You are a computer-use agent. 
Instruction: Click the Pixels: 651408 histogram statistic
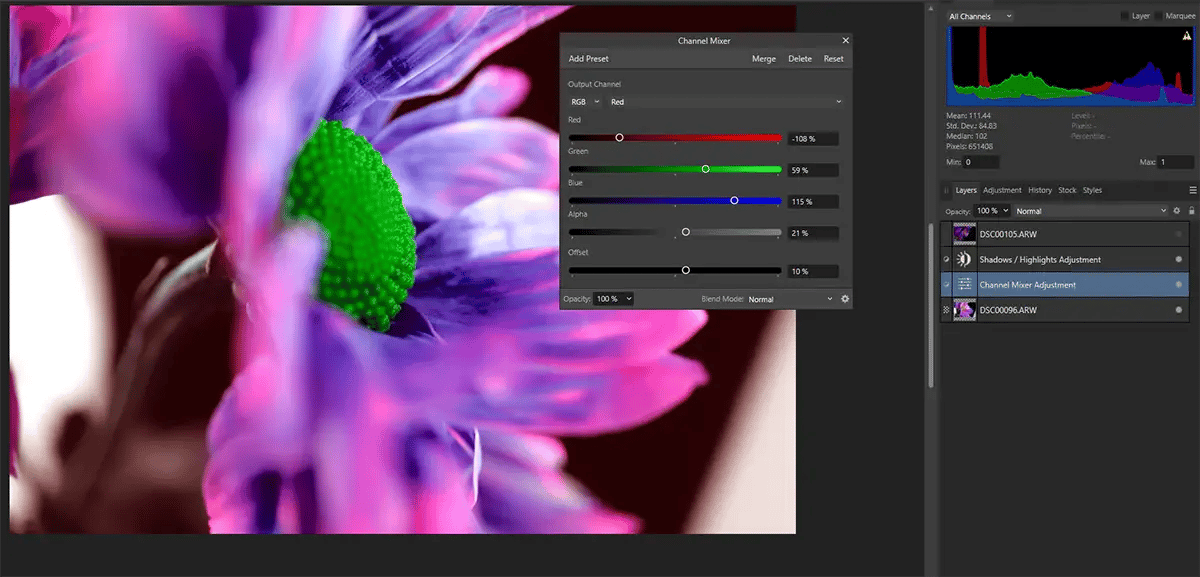click(972, 146)
